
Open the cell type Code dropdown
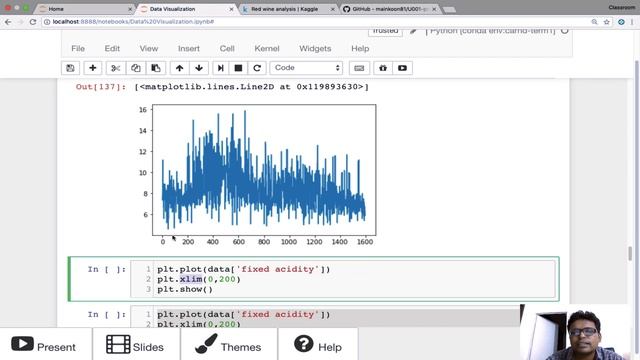click(307, 68)
